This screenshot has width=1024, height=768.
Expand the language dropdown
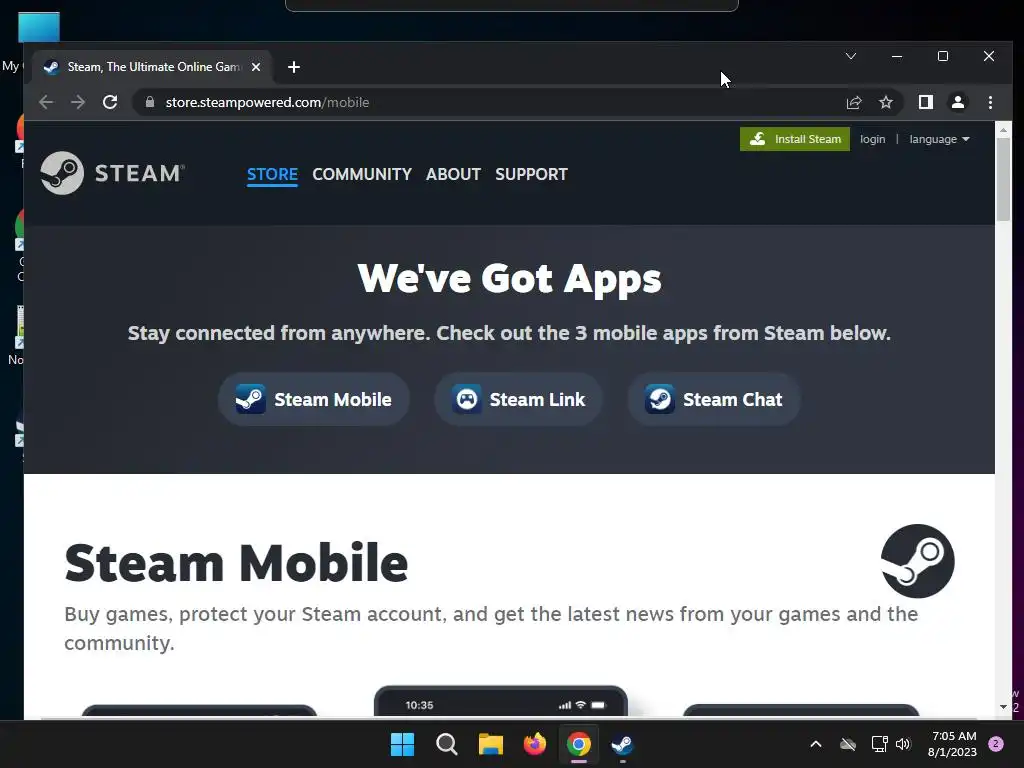pos(939,139)
